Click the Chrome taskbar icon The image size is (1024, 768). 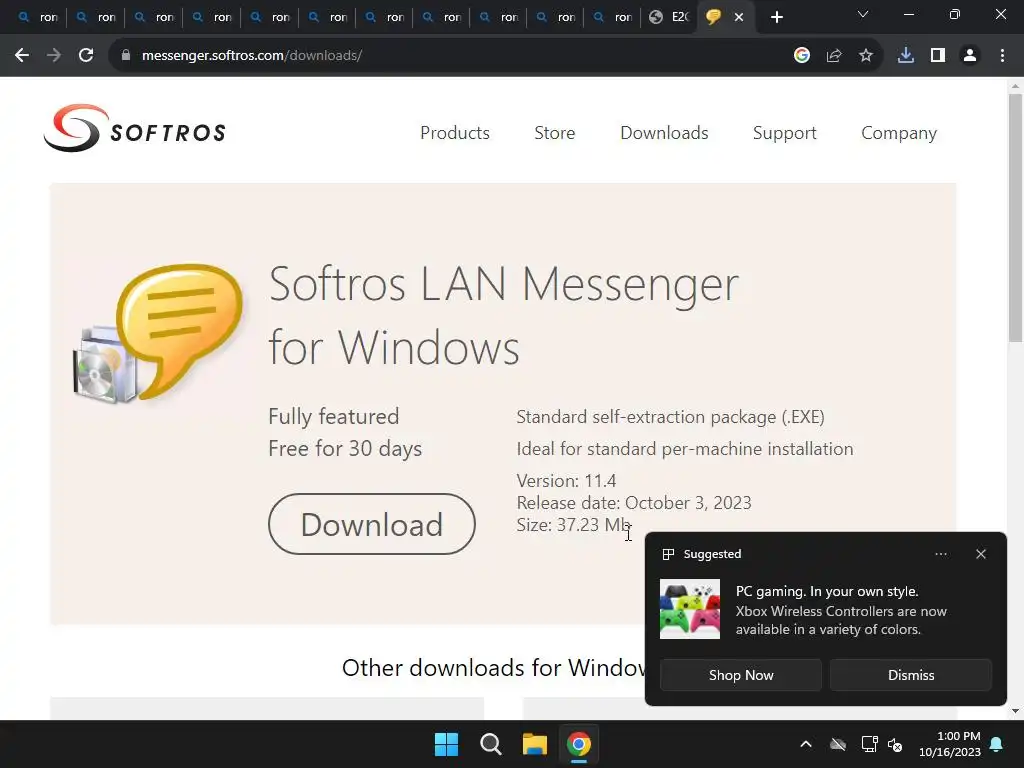pyautogui.click(x=579, y=744)
